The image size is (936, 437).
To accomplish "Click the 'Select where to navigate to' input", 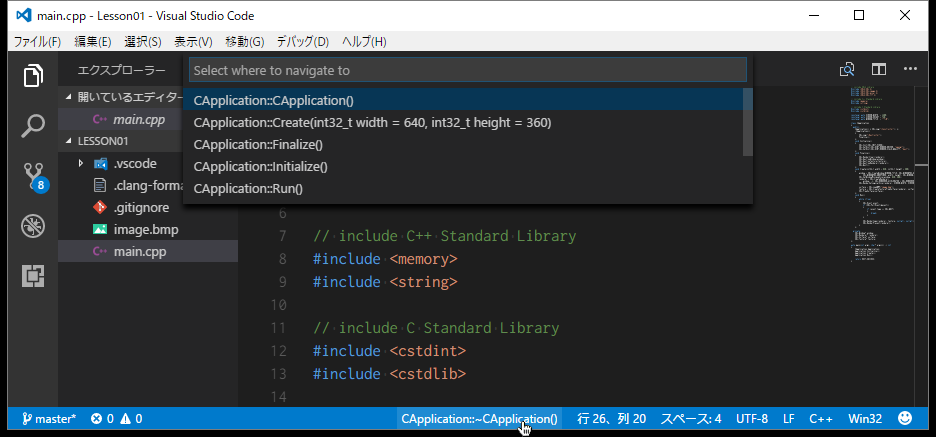I will pyautogui.click(x=468, y=70).
